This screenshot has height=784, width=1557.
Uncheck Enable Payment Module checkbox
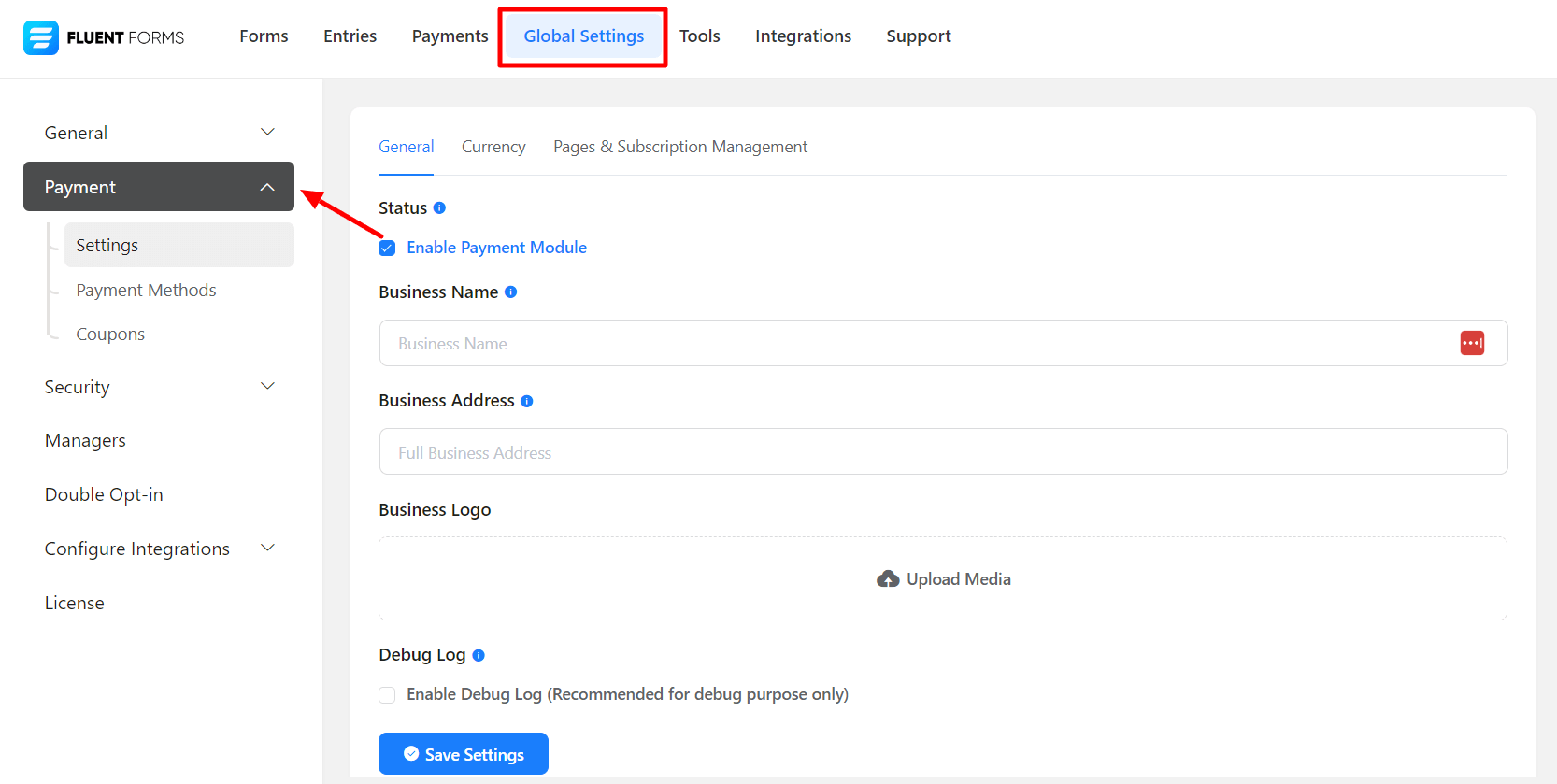point(387,248)
